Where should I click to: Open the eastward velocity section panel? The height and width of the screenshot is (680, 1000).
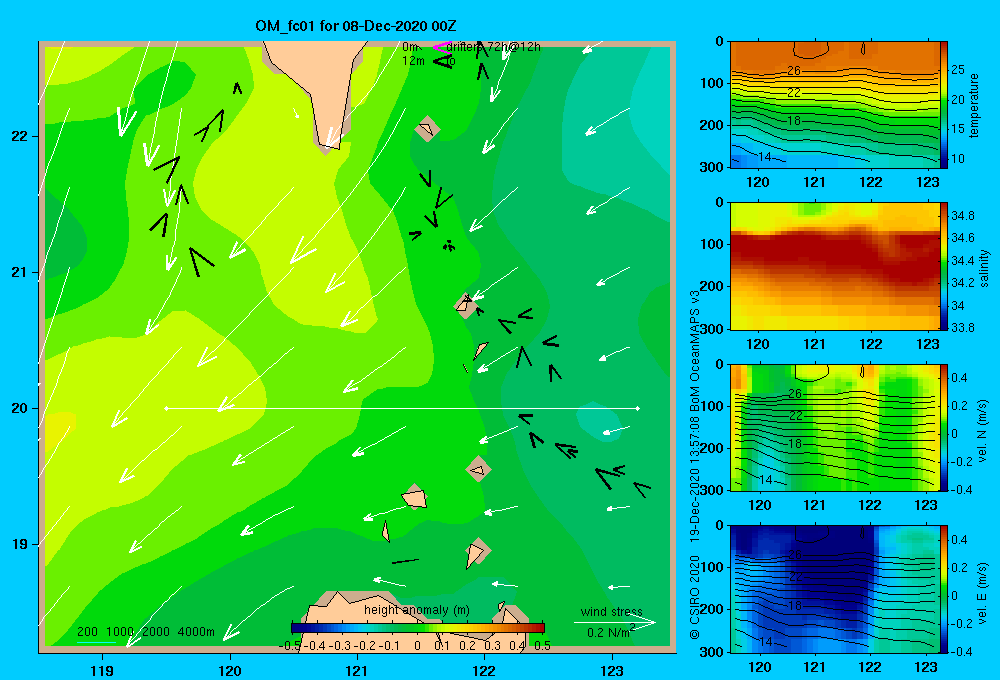(834, 589)
